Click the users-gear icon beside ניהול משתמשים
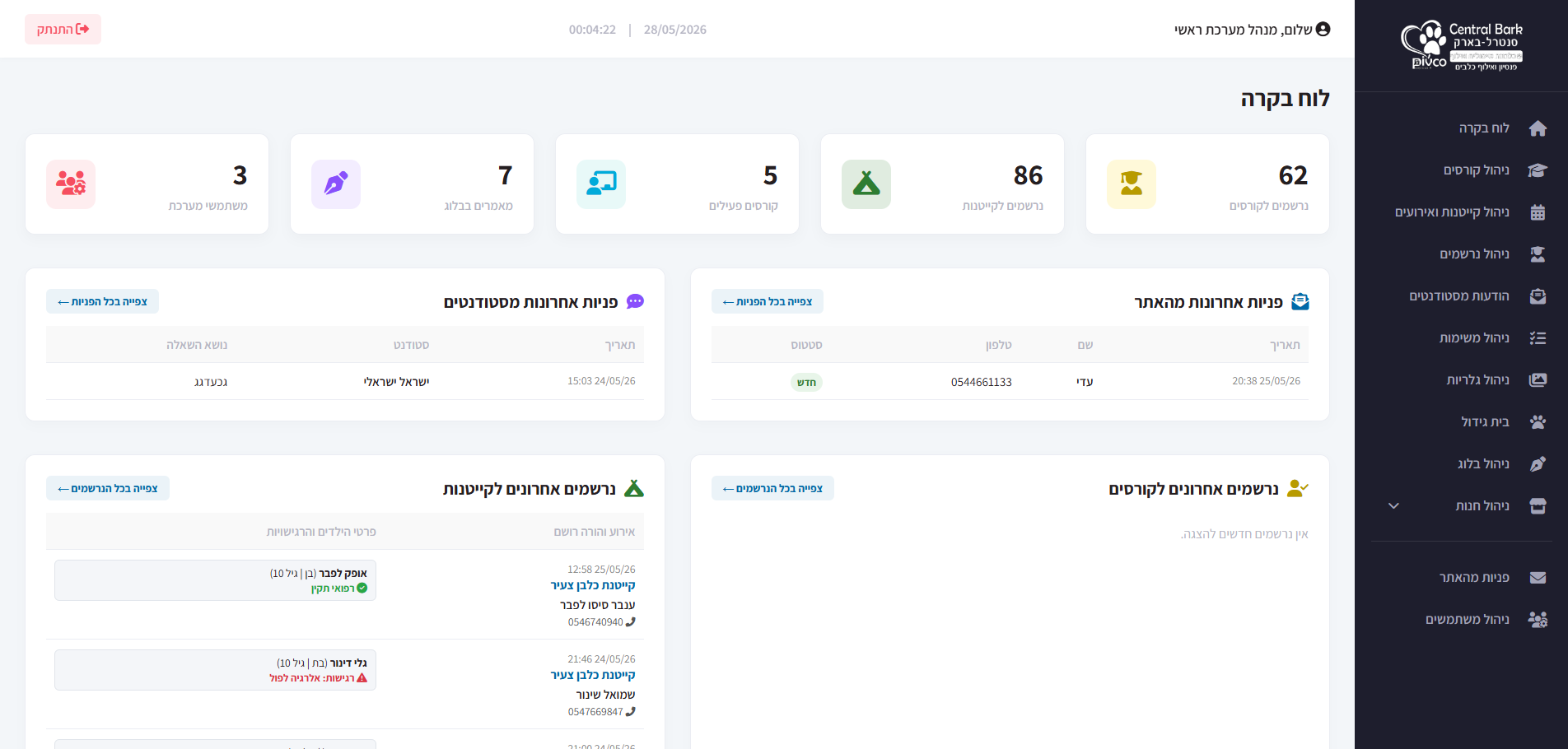Viewport: 1568px width, 749px height. (1538, 620)
